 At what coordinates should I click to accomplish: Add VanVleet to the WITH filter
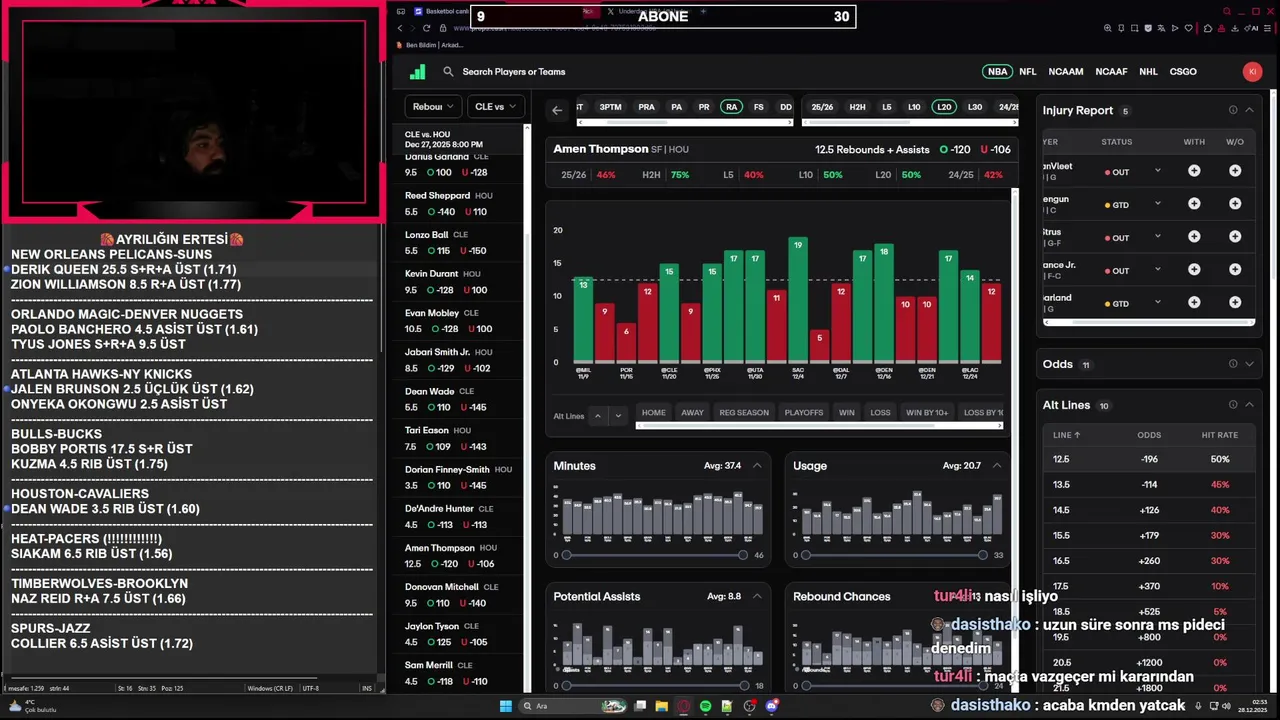pyautogui.click(x=1194, y=172)
